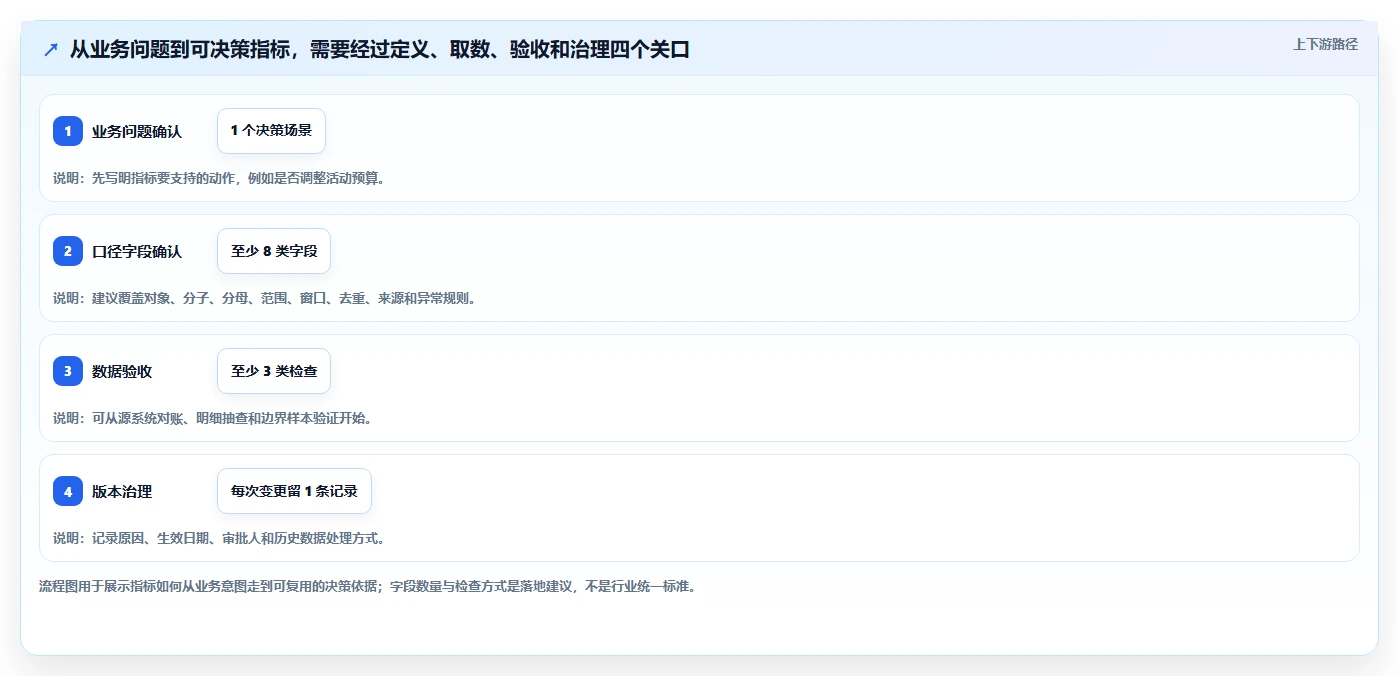This screenshot has height=676, width=1399.
Task: Select the 至少 3 类检查 pill
Action: (x=274, y=371)
